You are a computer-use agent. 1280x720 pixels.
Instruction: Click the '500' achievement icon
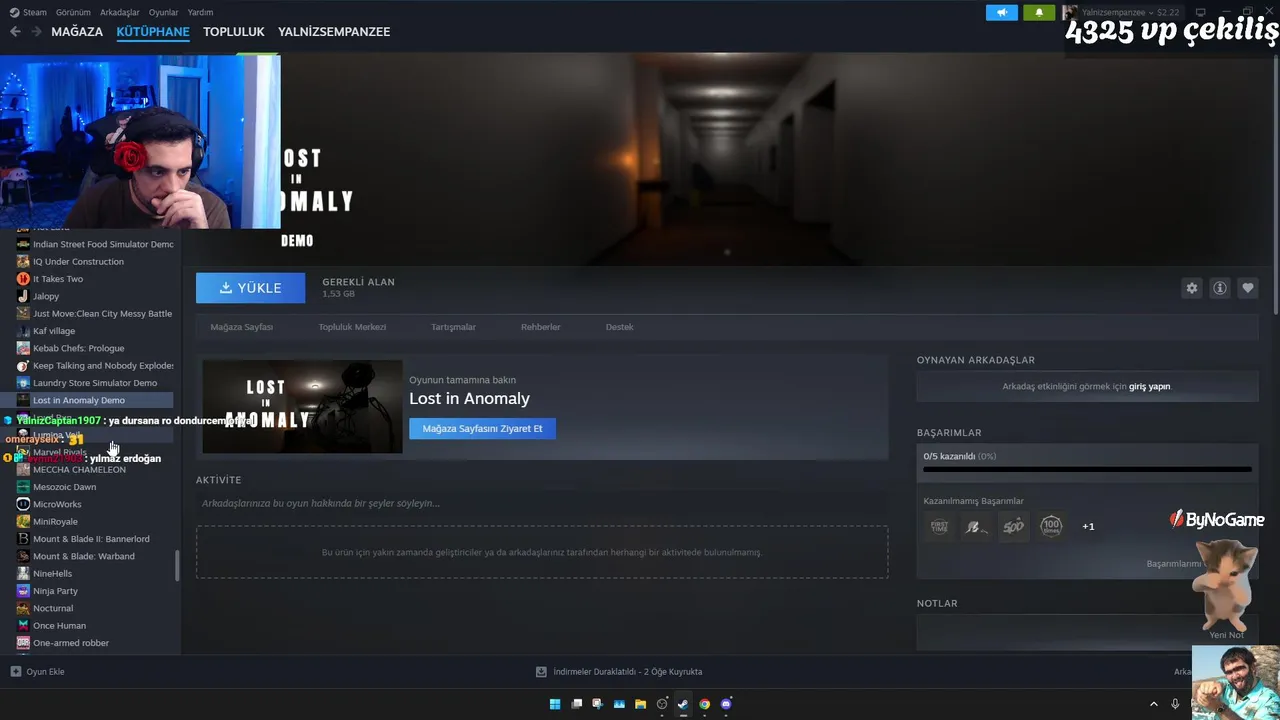(x=1014, y=526)
